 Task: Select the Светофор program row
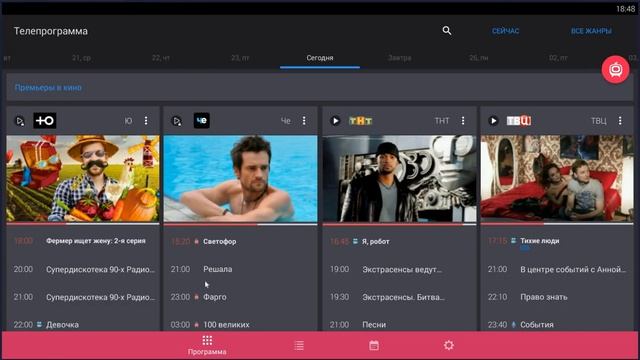240,241
